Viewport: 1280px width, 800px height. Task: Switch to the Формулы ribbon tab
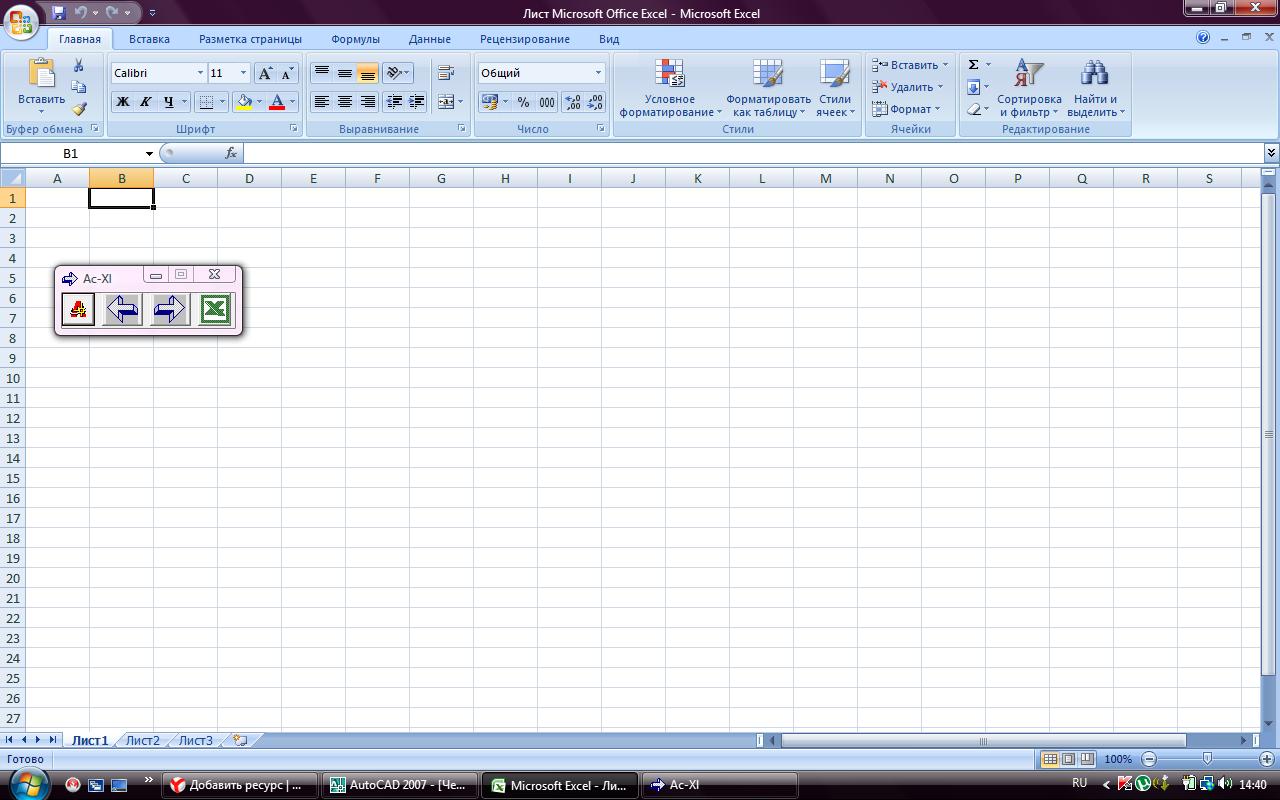(355, 39)
